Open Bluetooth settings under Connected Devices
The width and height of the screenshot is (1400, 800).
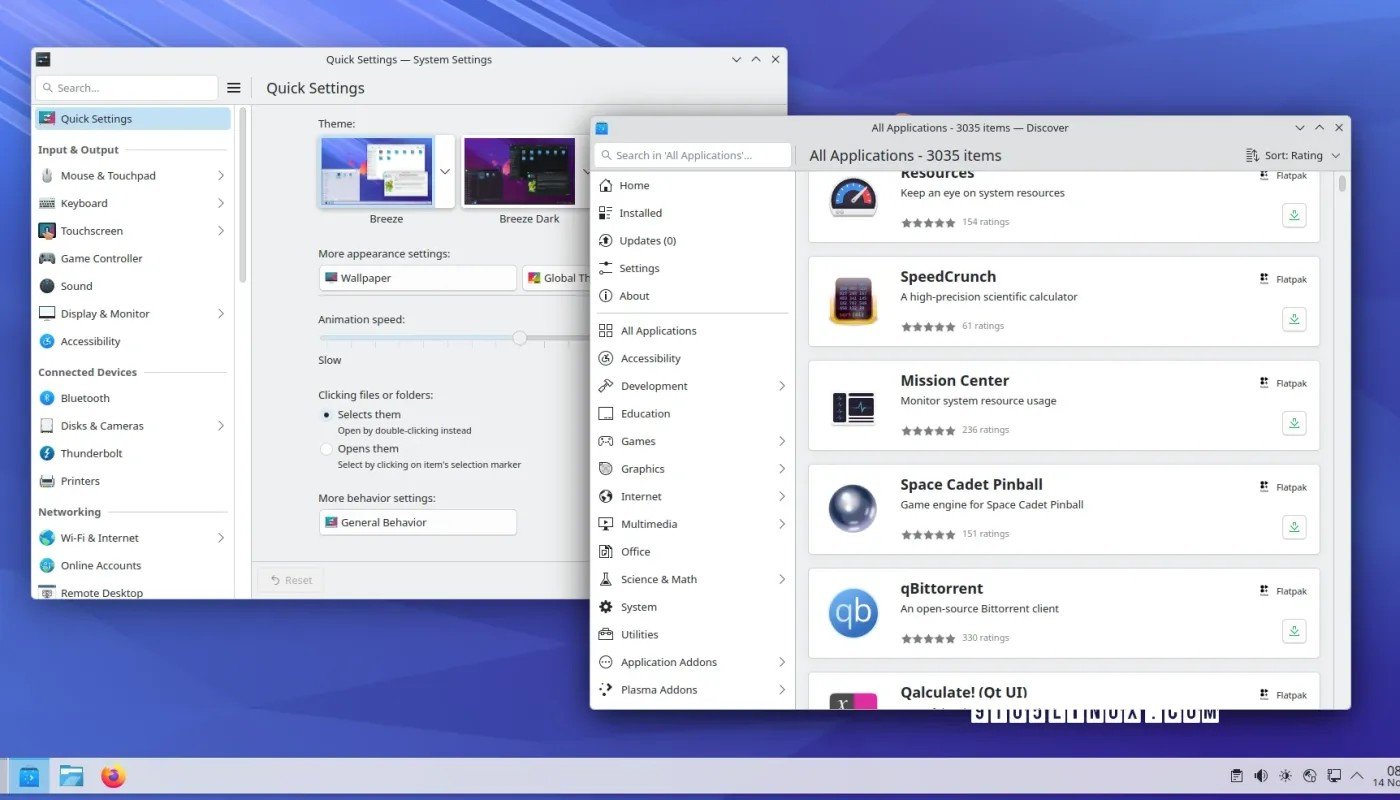[x=84, y=397]
